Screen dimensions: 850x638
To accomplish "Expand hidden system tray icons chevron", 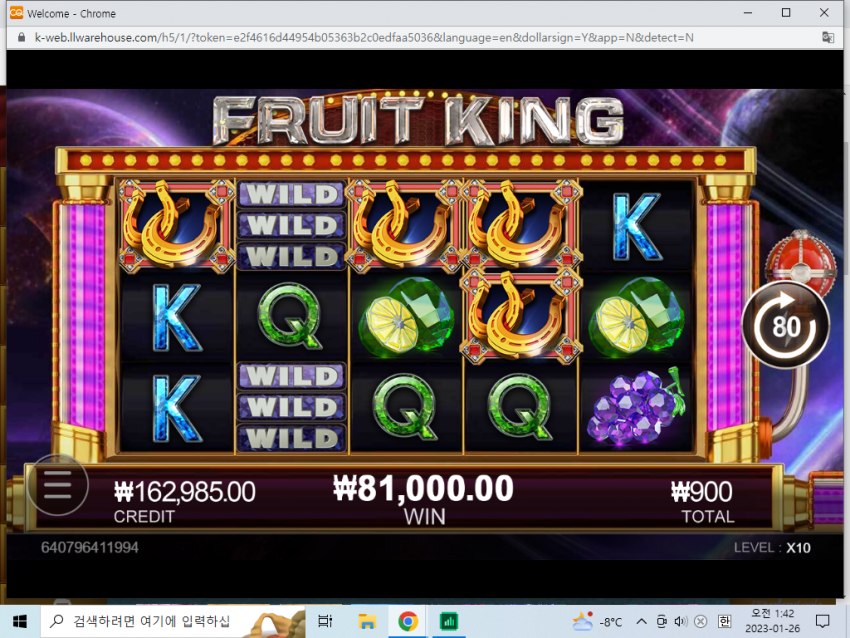I will coord(641,621).
